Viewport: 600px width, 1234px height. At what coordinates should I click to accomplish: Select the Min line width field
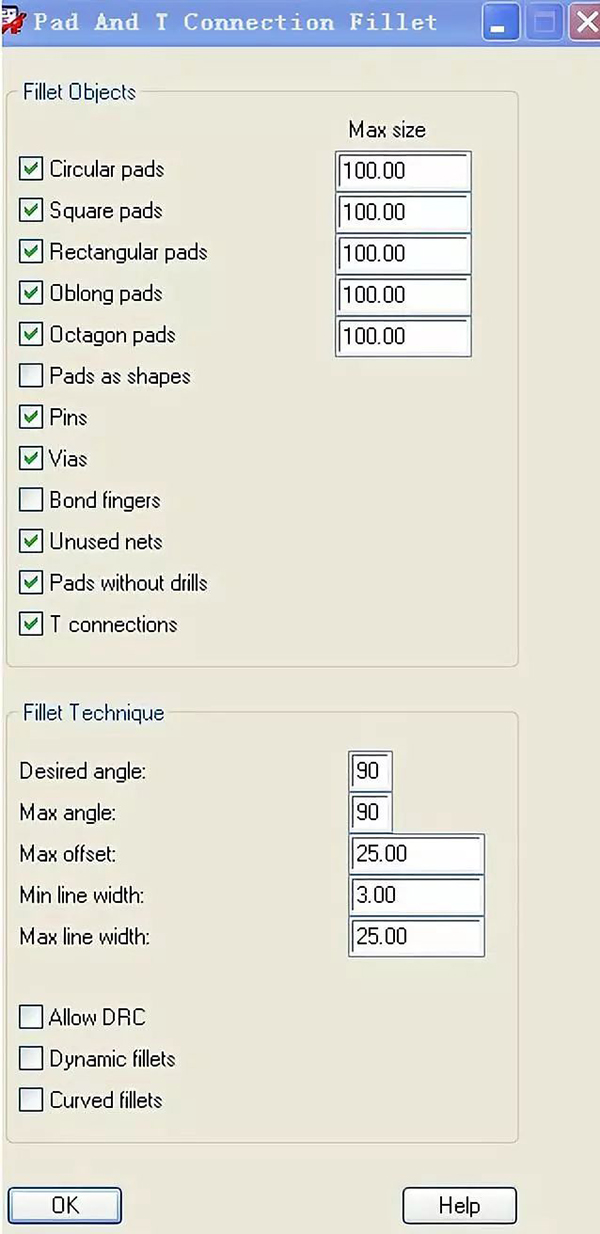415,895
